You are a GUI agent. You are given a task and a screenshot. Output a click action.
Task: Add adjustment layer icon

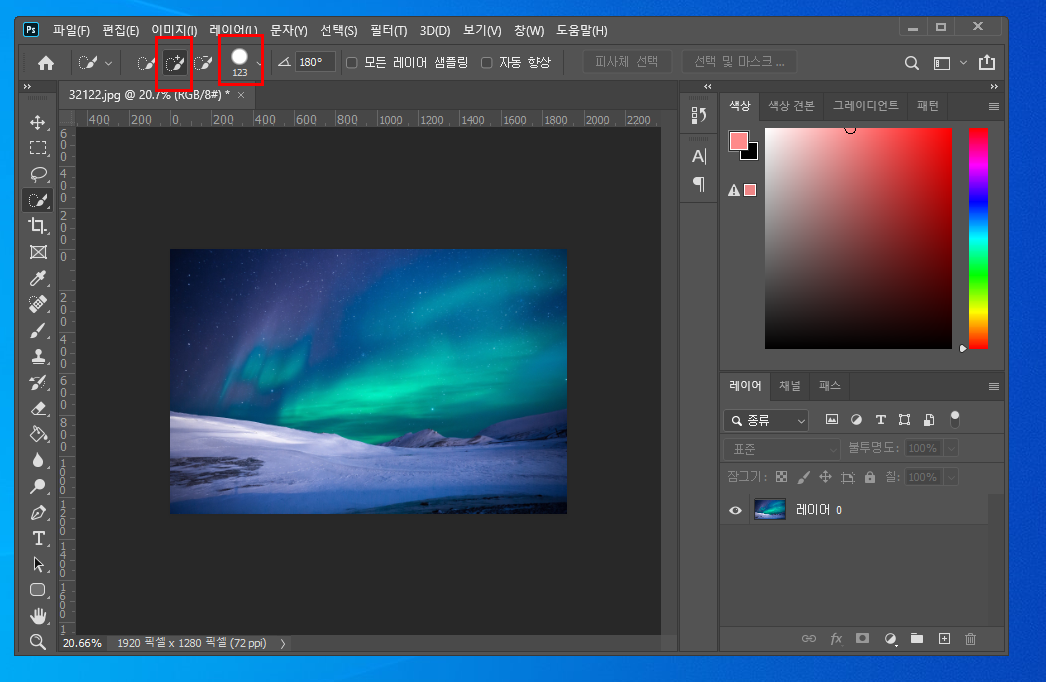(891, 639)
